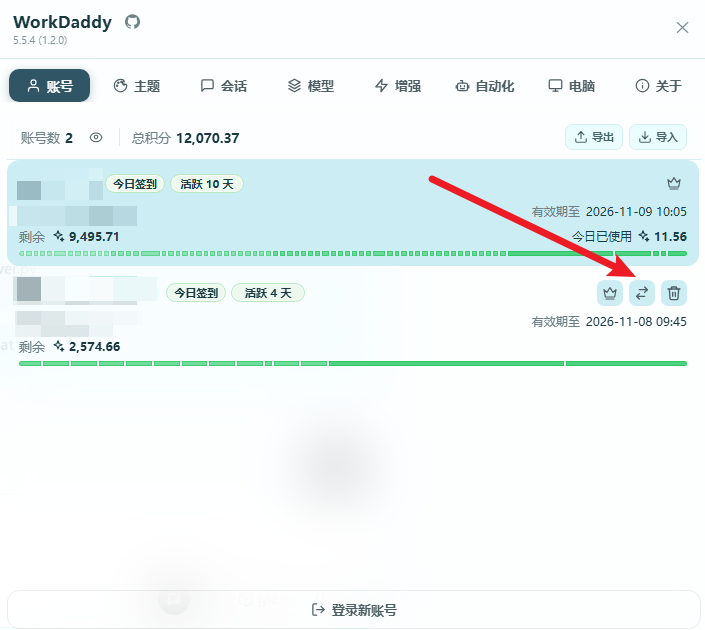Click the remaining value 2,574.66
The image size is (705, 630).
click(94, 347)
